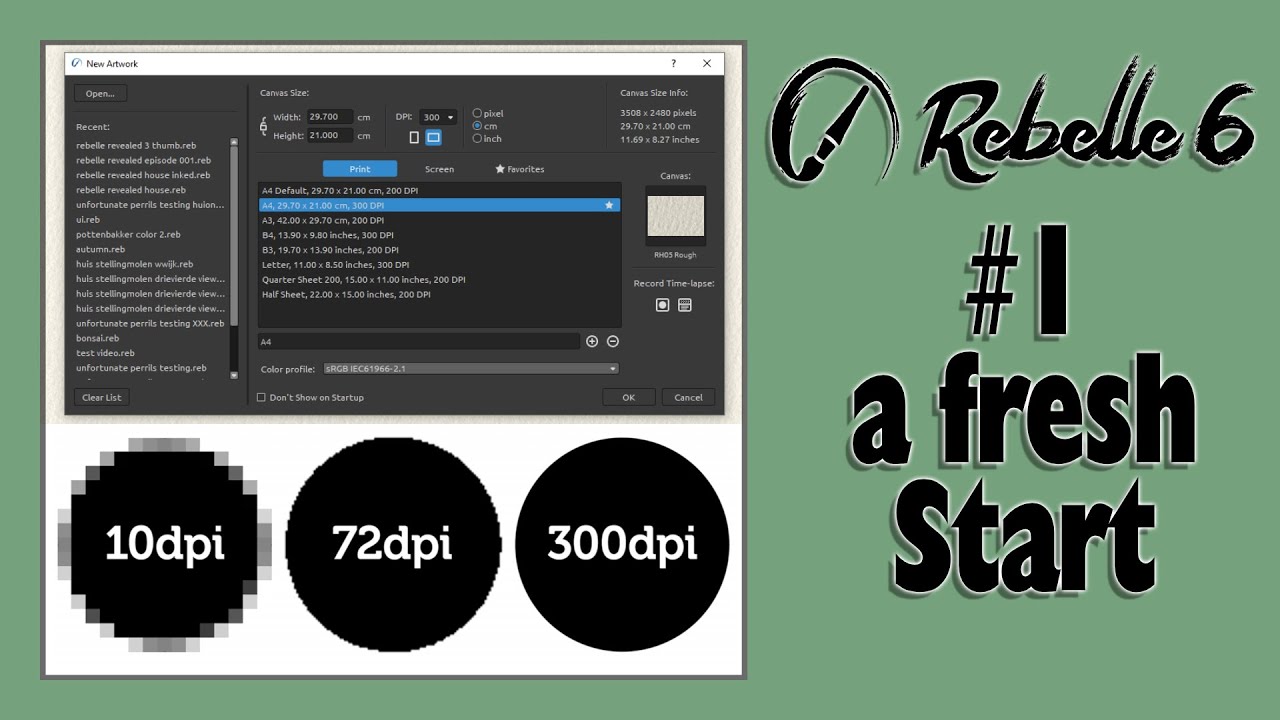Confirm with the OK button
The image size is (1280, 720).
click(628, 397)
